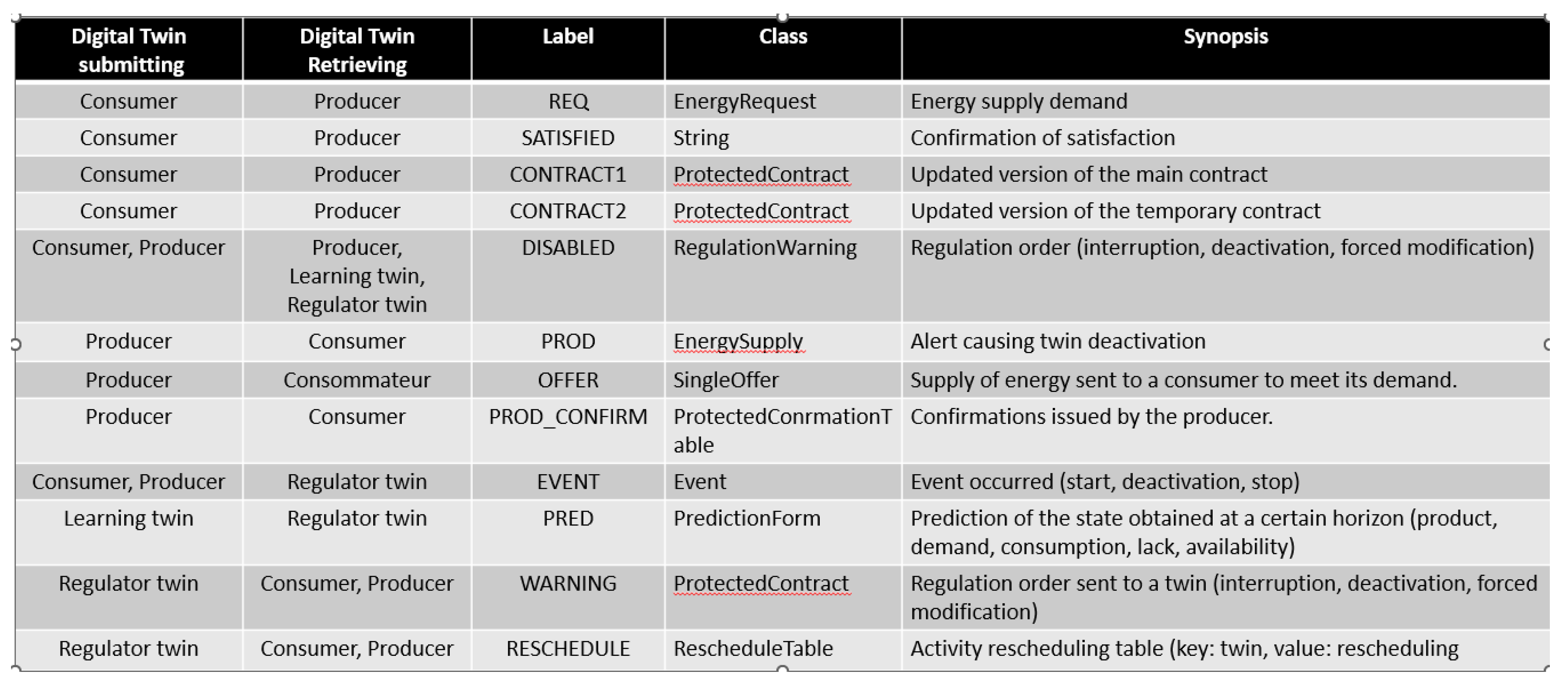Select the PredictionForm class cell

pyautogui.click(x=746, y=518)
